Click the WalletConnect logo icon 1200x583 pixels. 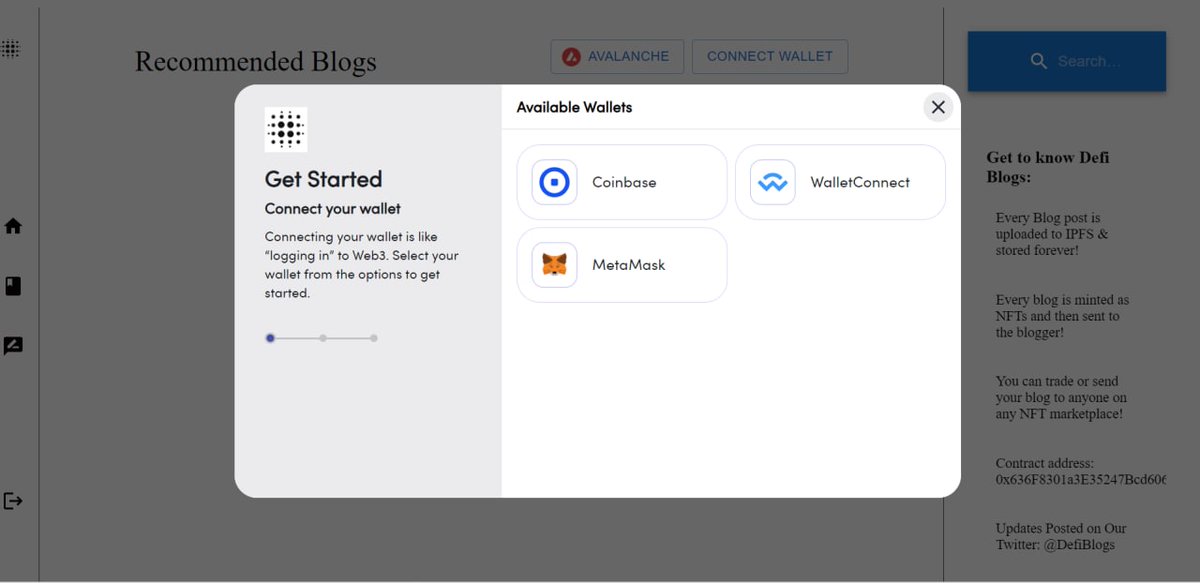pyautogui.click(x=773, y=183)
